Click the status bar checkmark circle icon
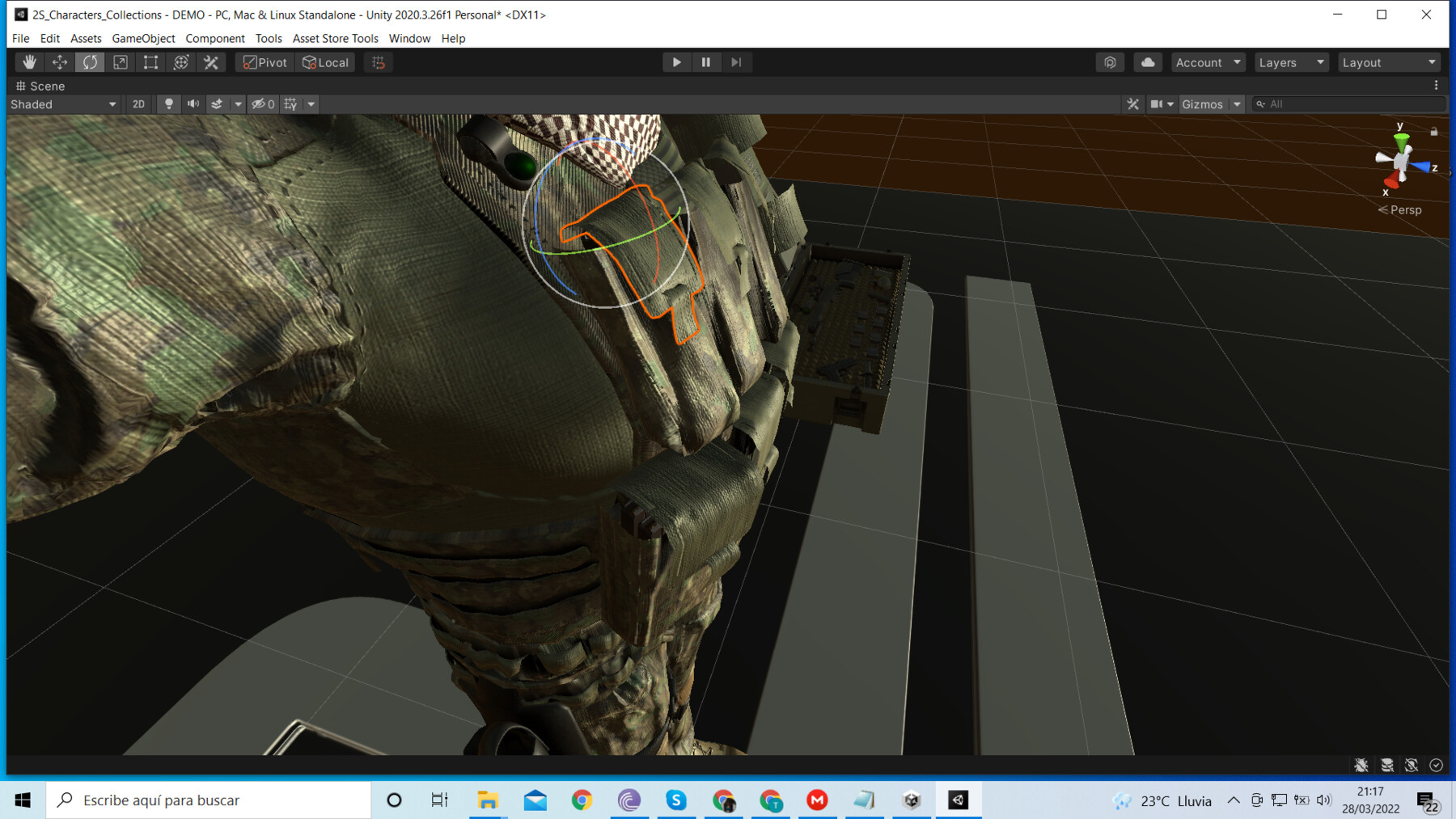 point(1437,765)
